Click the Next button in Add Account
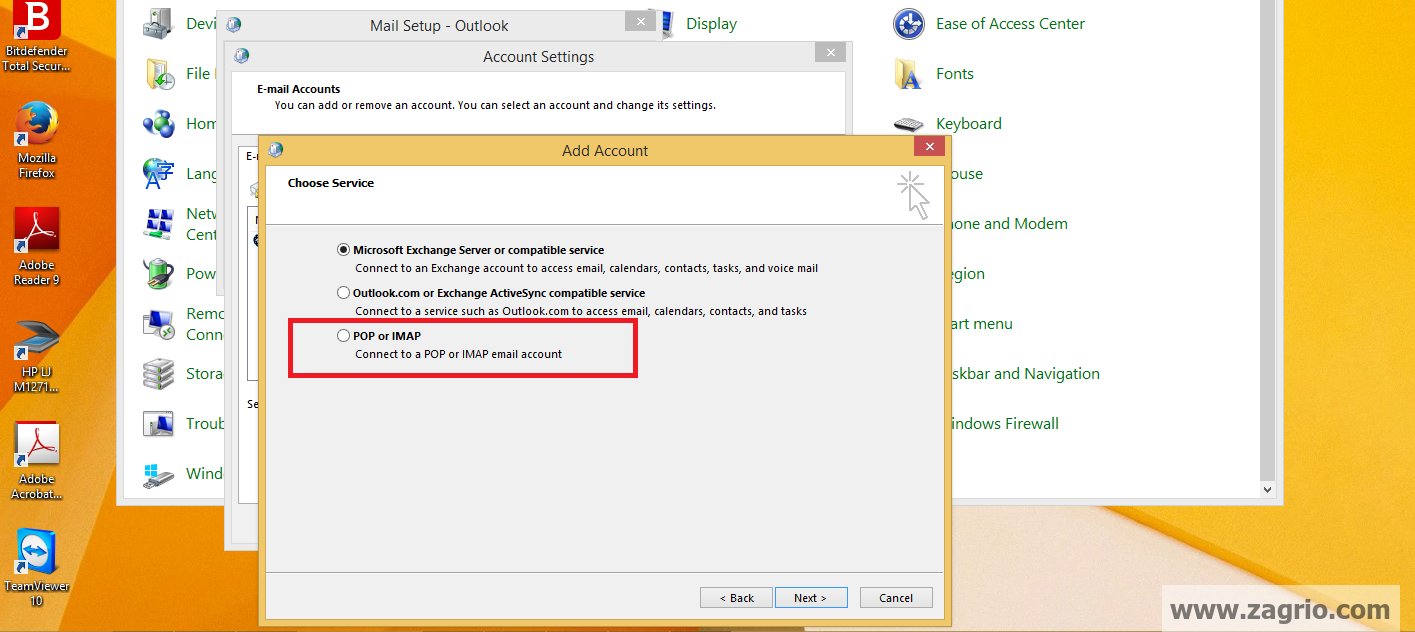Viewport: 1415px width, 632px height. tap(811, 597)
